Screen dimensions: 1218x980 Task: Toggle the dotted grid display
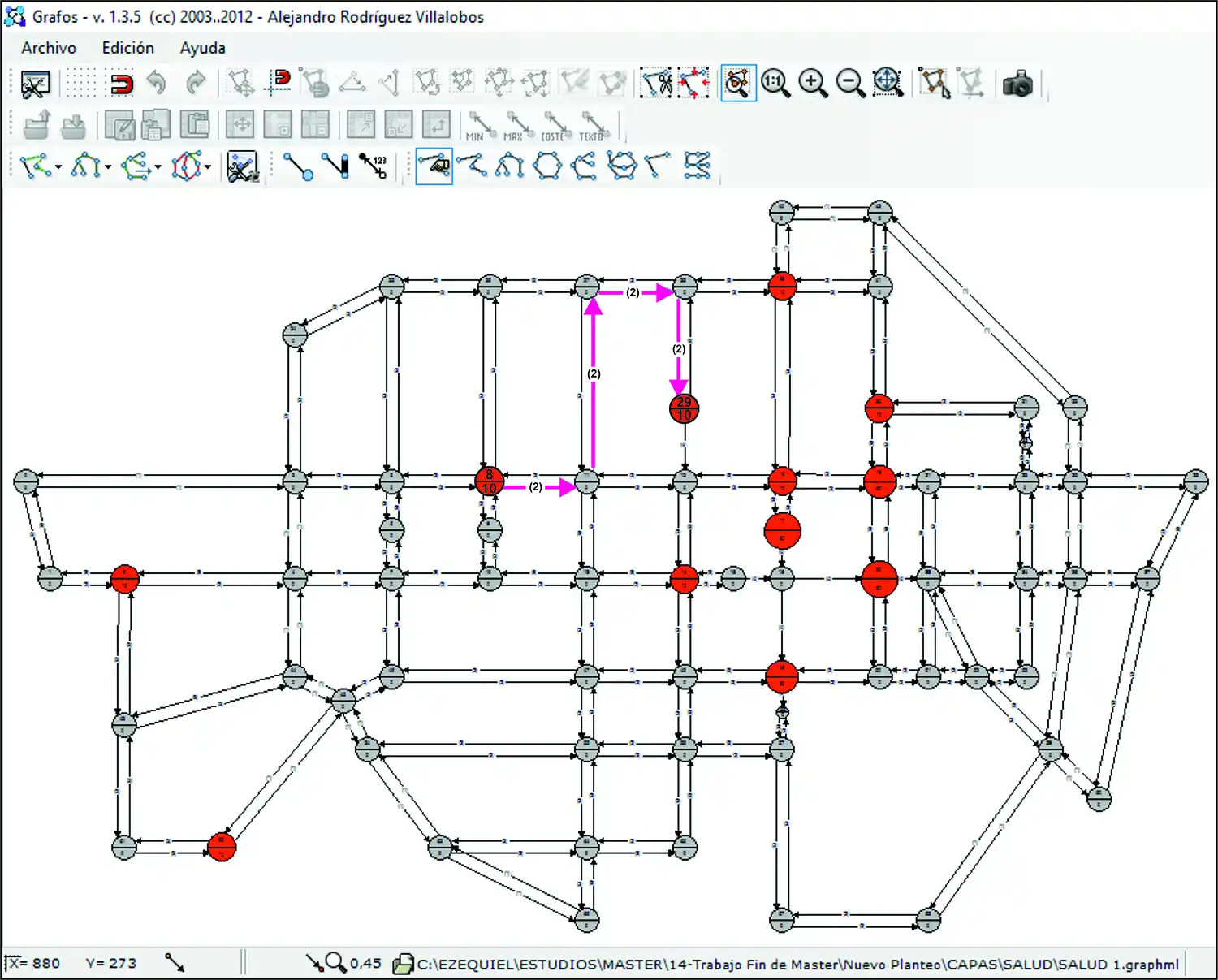pyautogui.click(x=80, y=83)
